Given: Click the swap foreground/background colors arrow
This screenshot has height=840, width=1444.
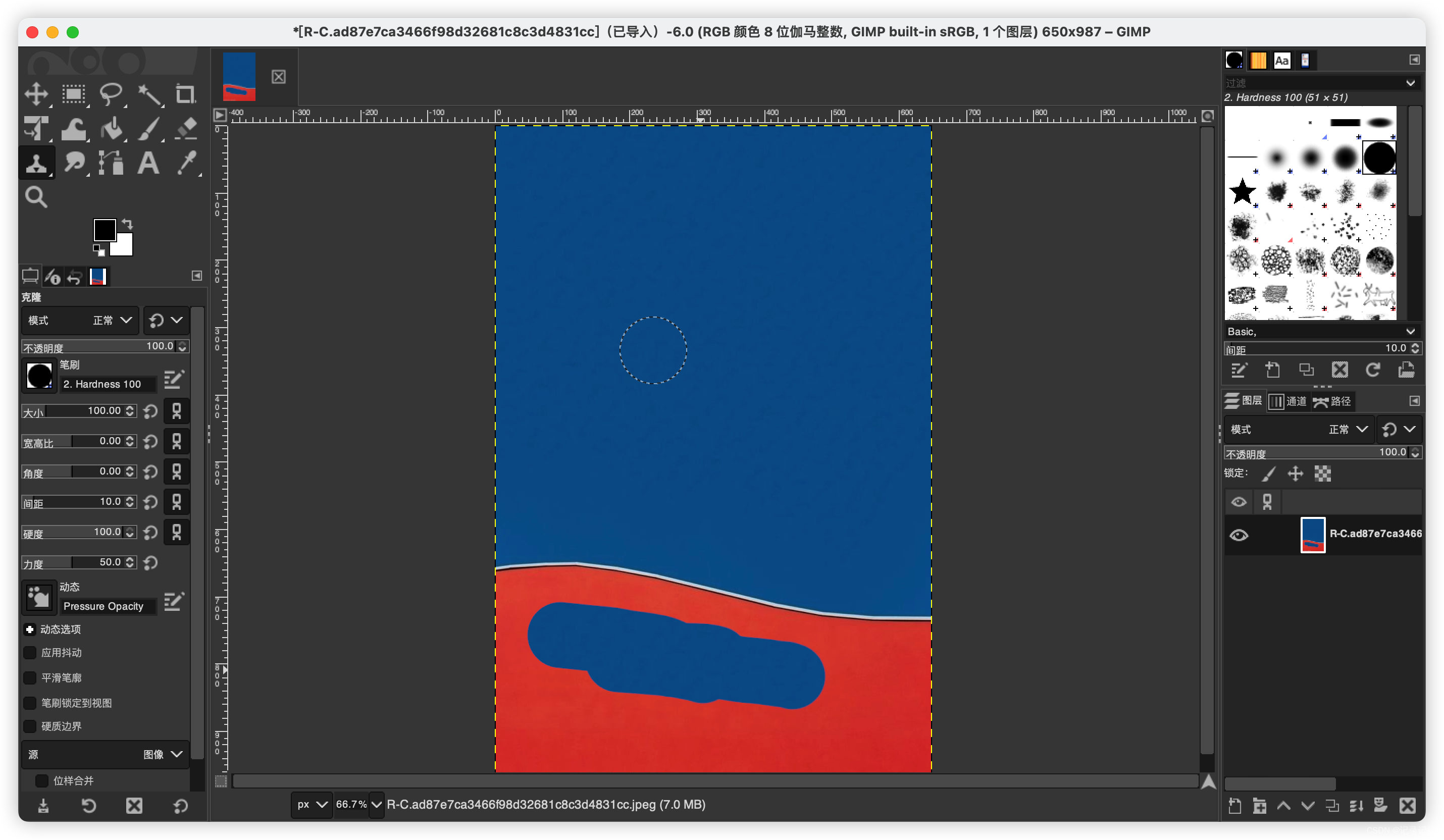Looking at the screenshot, I should pyautogui.click(x=128, y=224).
